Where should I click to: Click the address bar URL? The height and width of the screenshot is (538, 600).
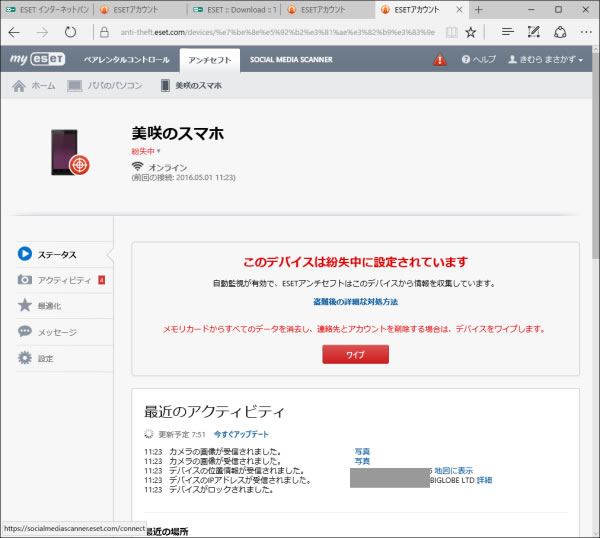pos(277,32)
